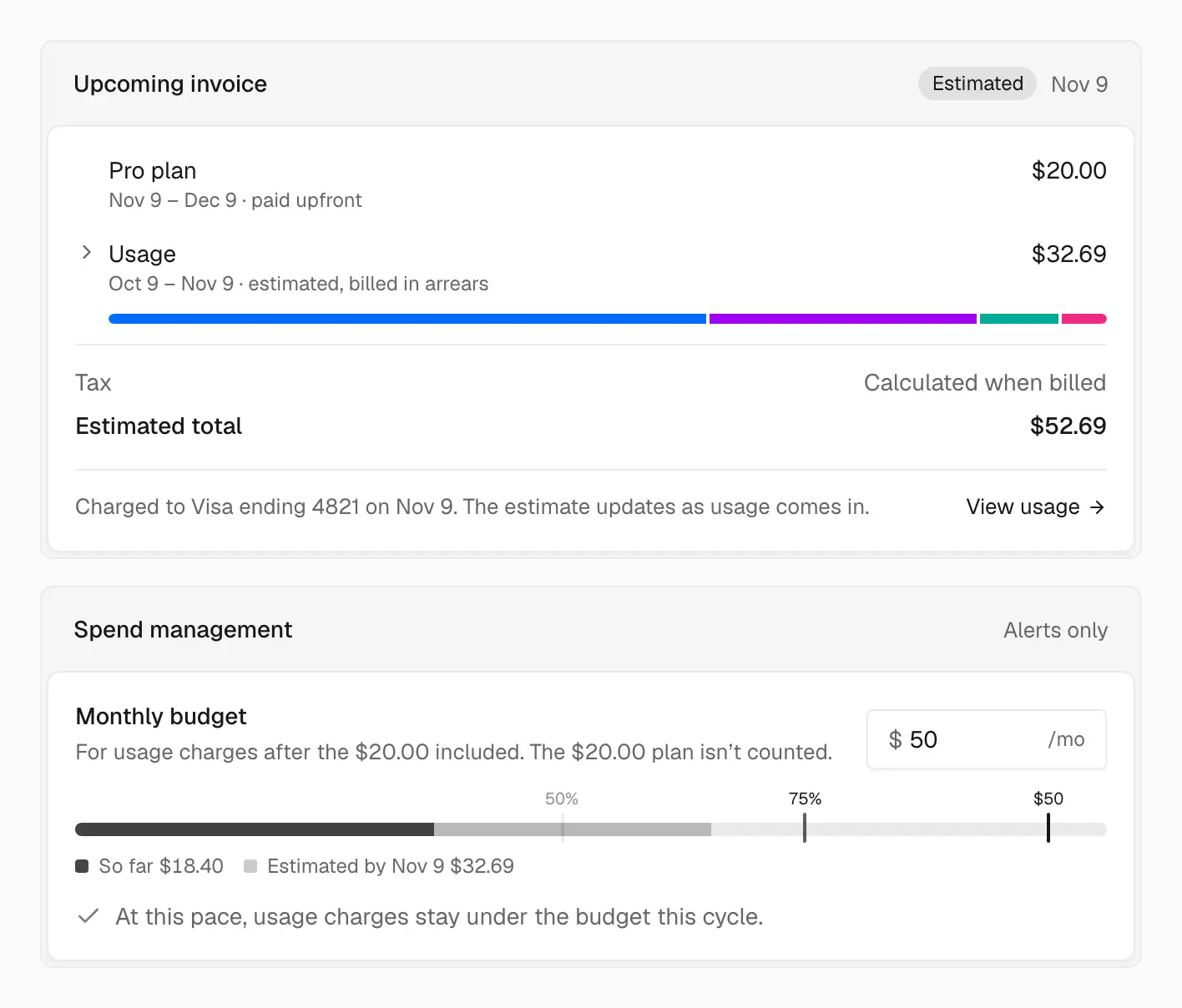The image size is (1182, 1008).
Task: Click the $20.00 Pro plan amount
Action: [x=1068, y=170]
